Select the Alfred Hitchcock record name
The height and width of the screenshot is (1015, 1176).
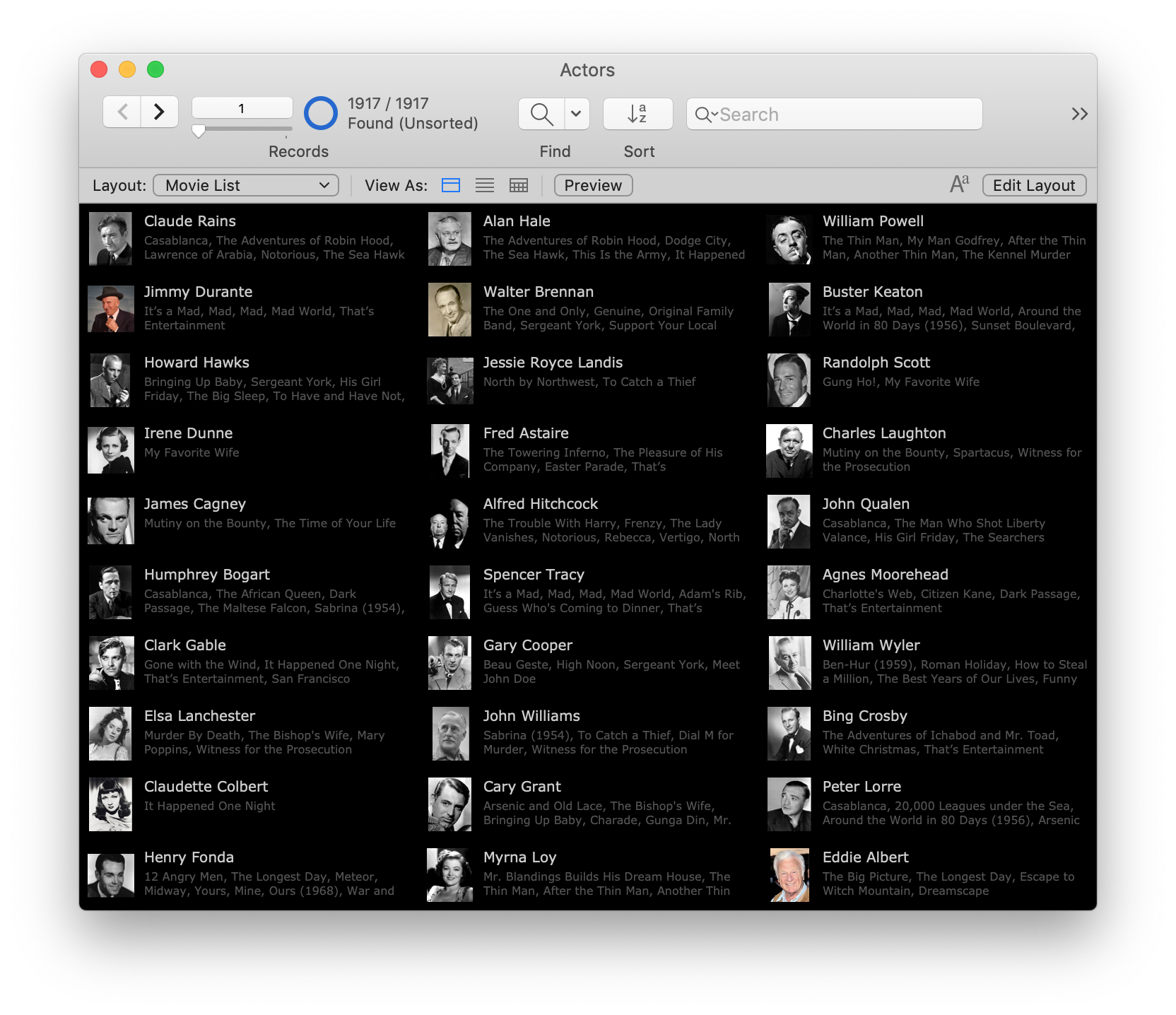coord(541,504)
